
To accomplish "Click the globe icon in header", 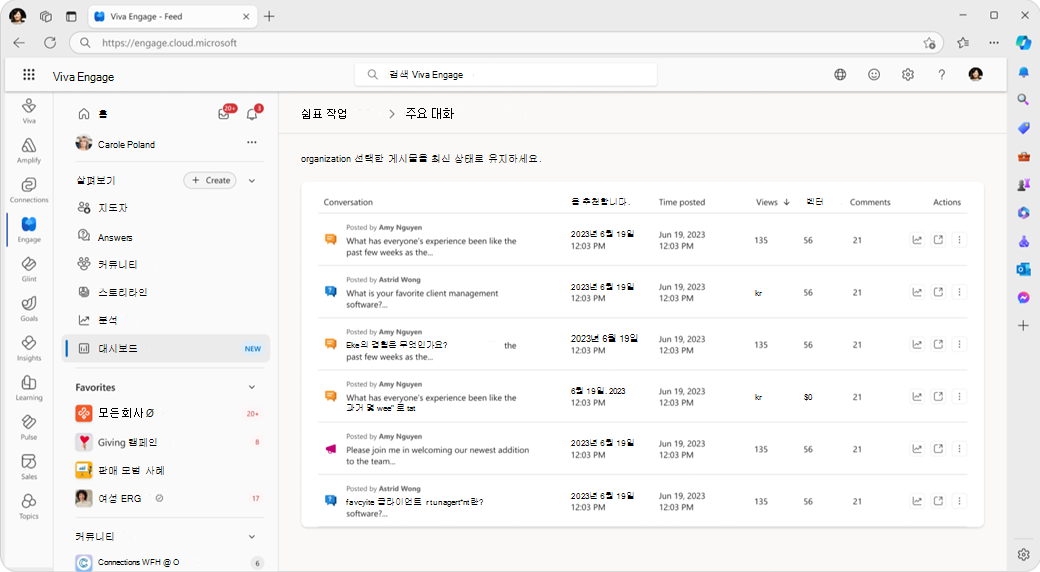I will pos(840,74).
